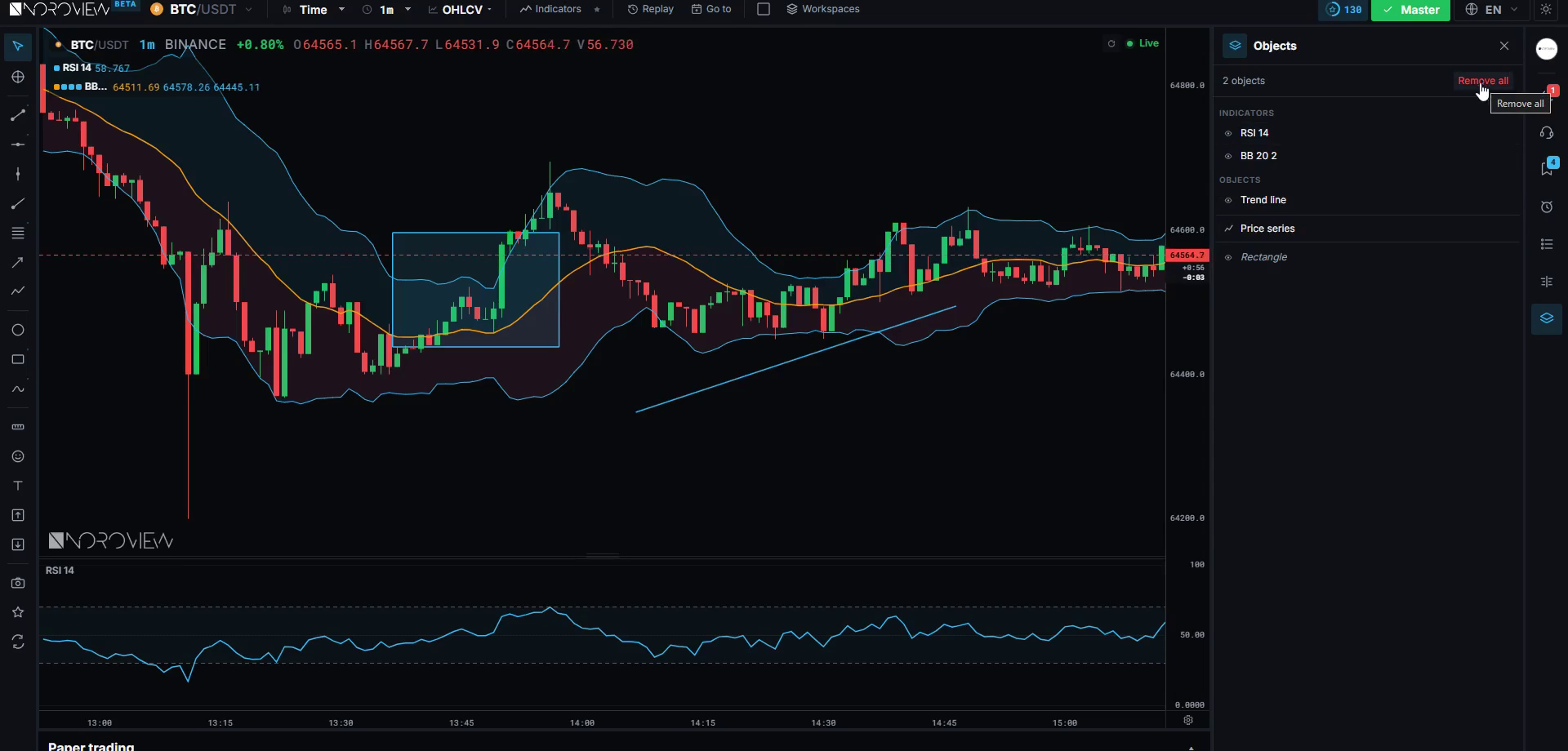Open the BTC/USDT symbol dropdown

tap(202, 10)
